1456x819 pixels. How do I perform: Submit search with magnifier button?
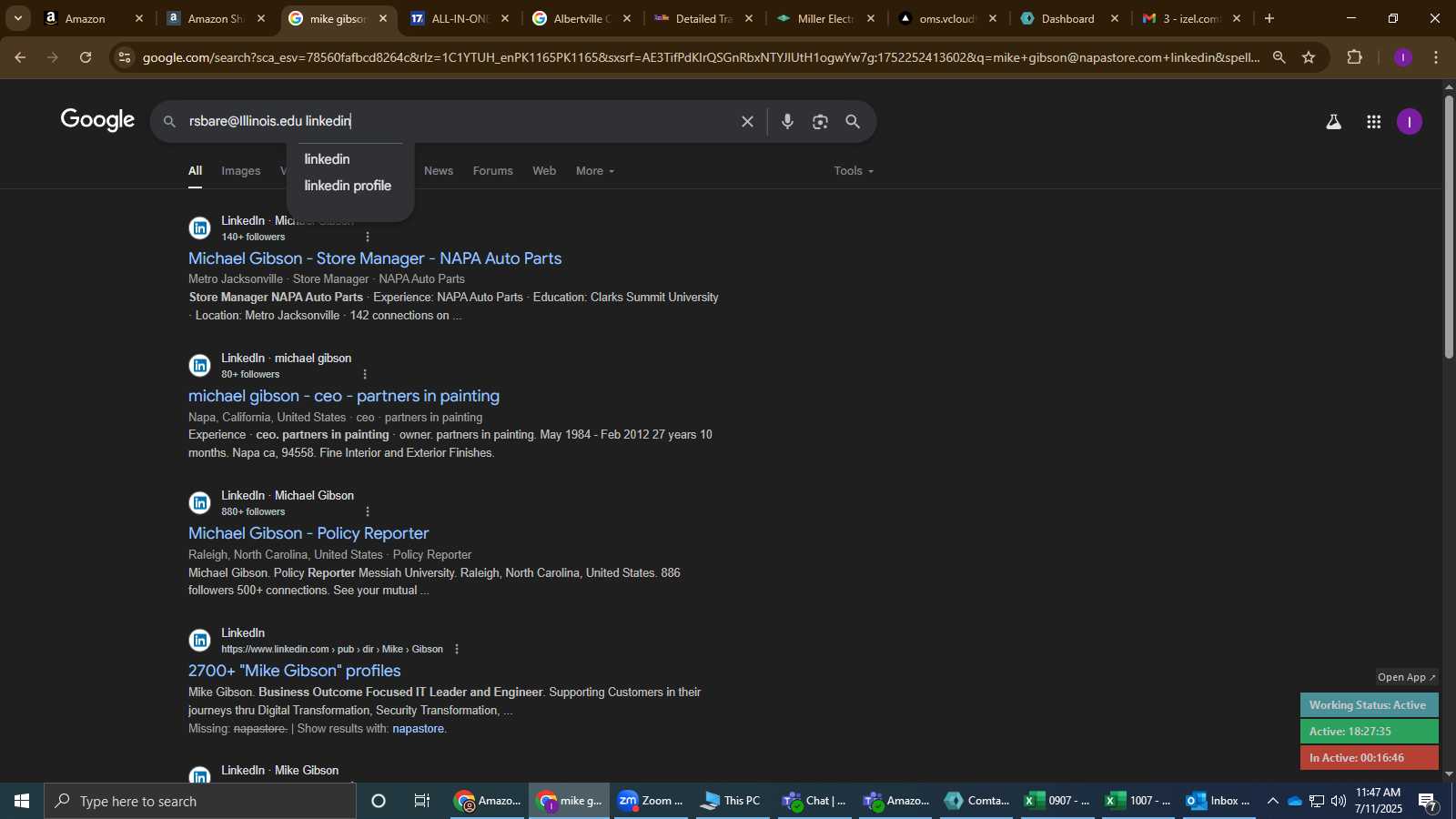tap(853, 121)
